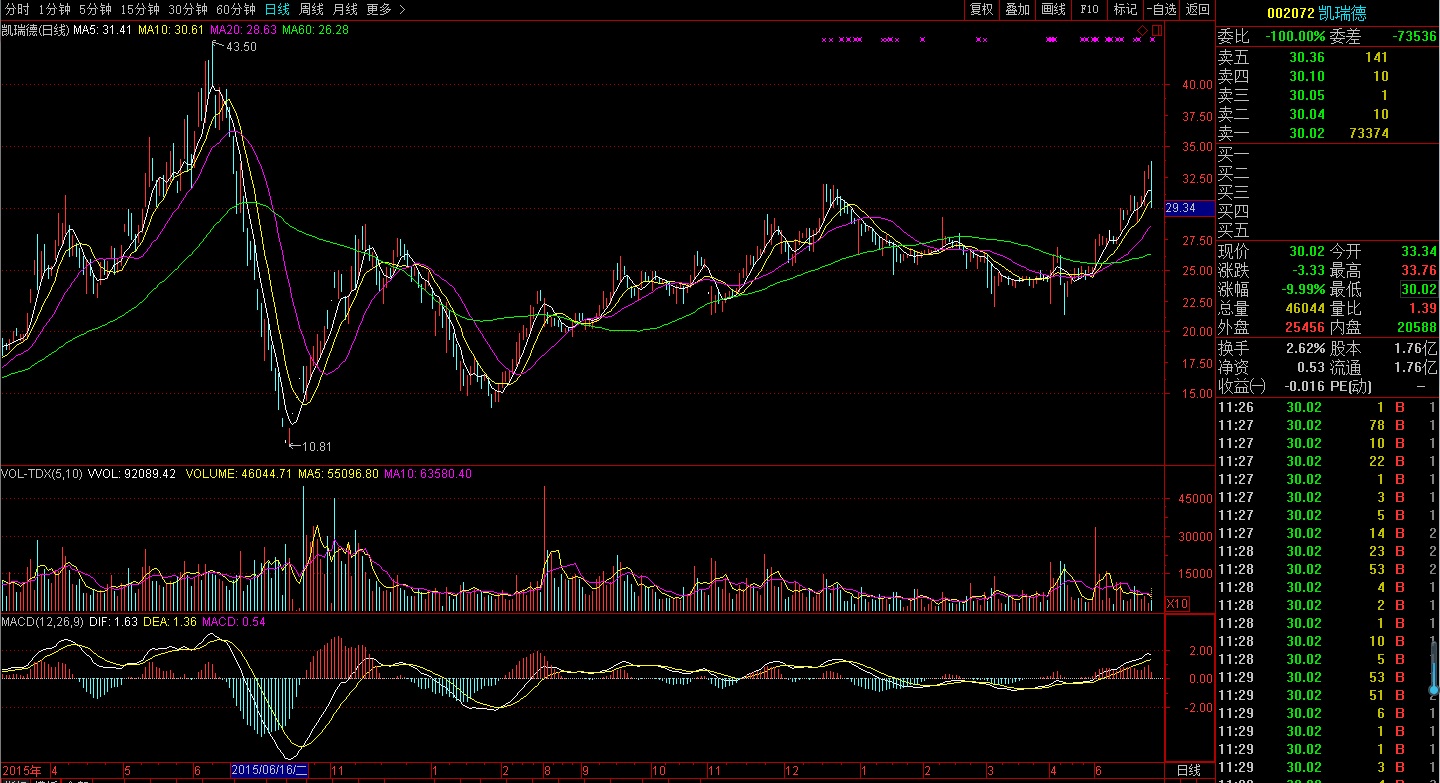Click the 外盘 value 25456

pos(1305,327)
